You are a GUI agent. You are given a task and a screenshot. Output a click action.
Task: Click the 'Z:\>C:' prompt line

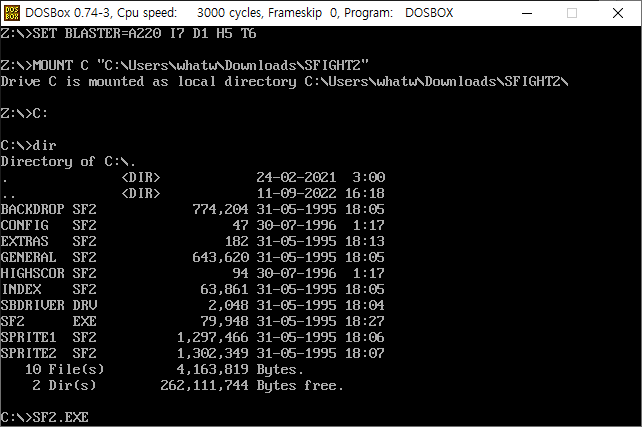tap(24, 113)
